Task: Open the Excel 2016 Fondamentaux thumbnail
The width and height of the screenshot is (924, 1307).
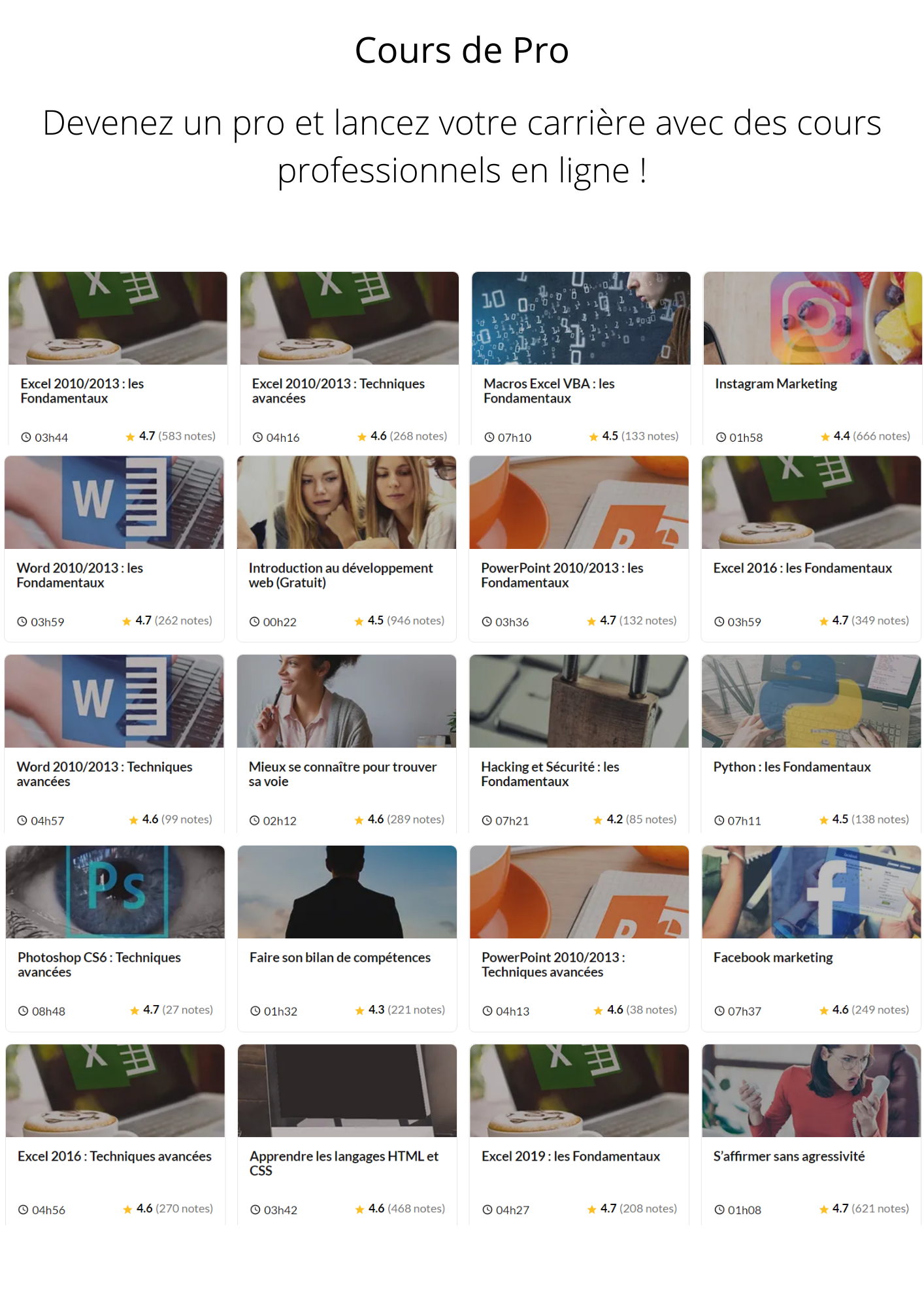Action: click(811, 503)
